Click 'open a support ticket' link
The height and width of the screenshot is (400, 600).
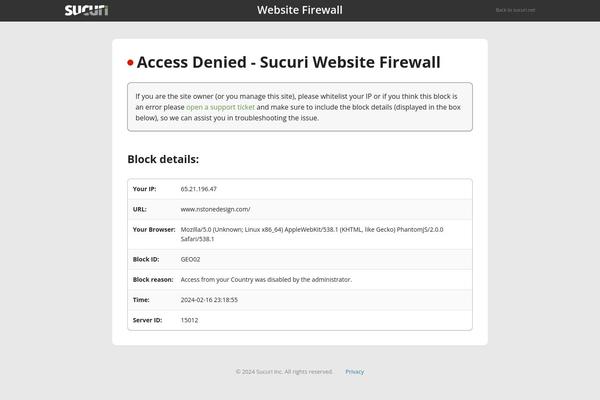coord(221,107)
